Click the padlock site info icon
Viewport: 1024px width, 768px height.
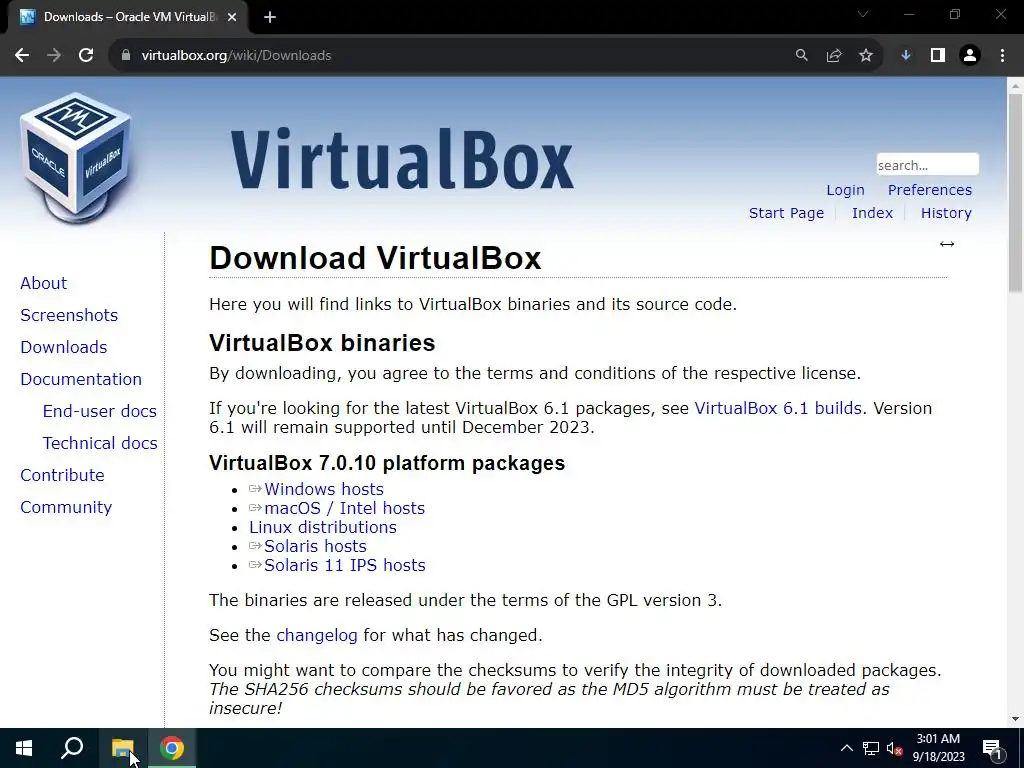pos(126,56)
